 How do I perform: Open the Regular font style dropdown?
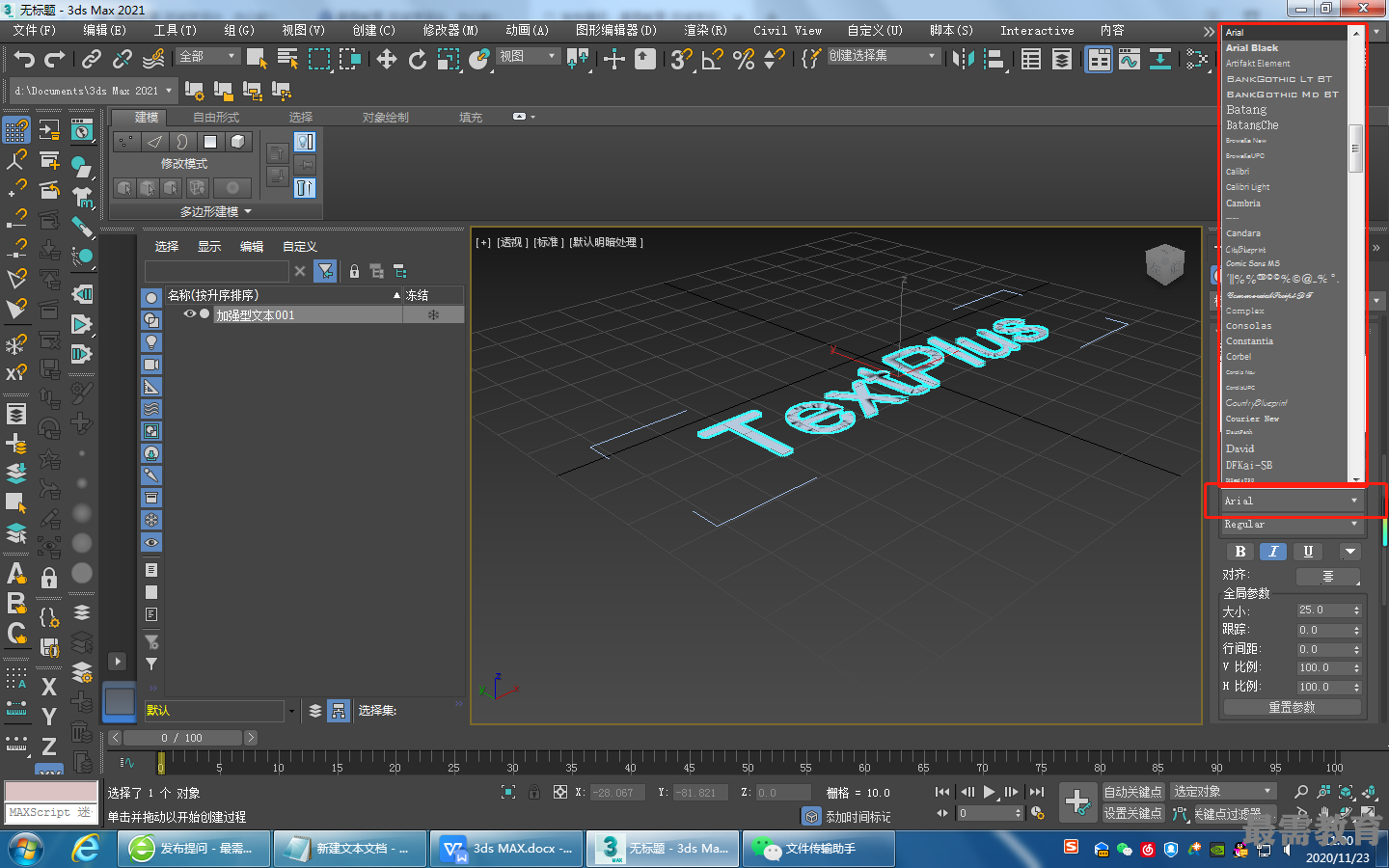pos(1292,525)
